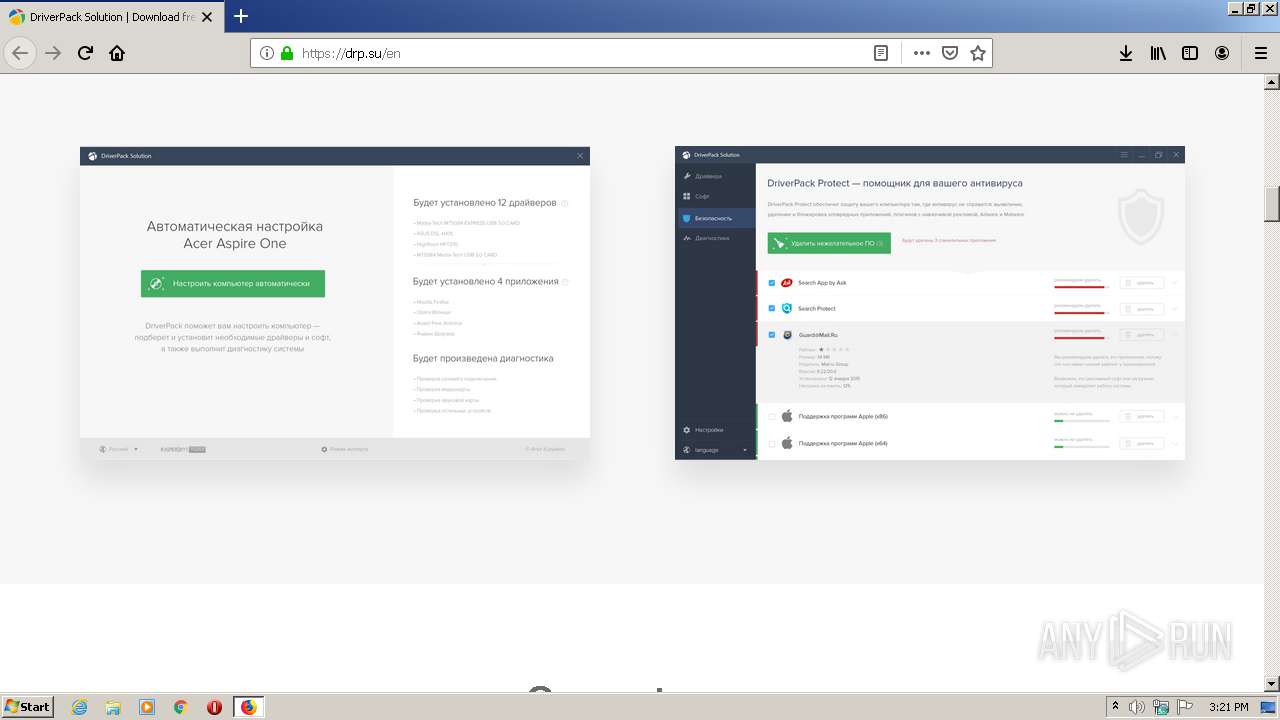The height and width of the screenshot is (720, 1280).
Task: Uncheck the Guard@Mail.Ru checkbox
Action: click(772, 335)
